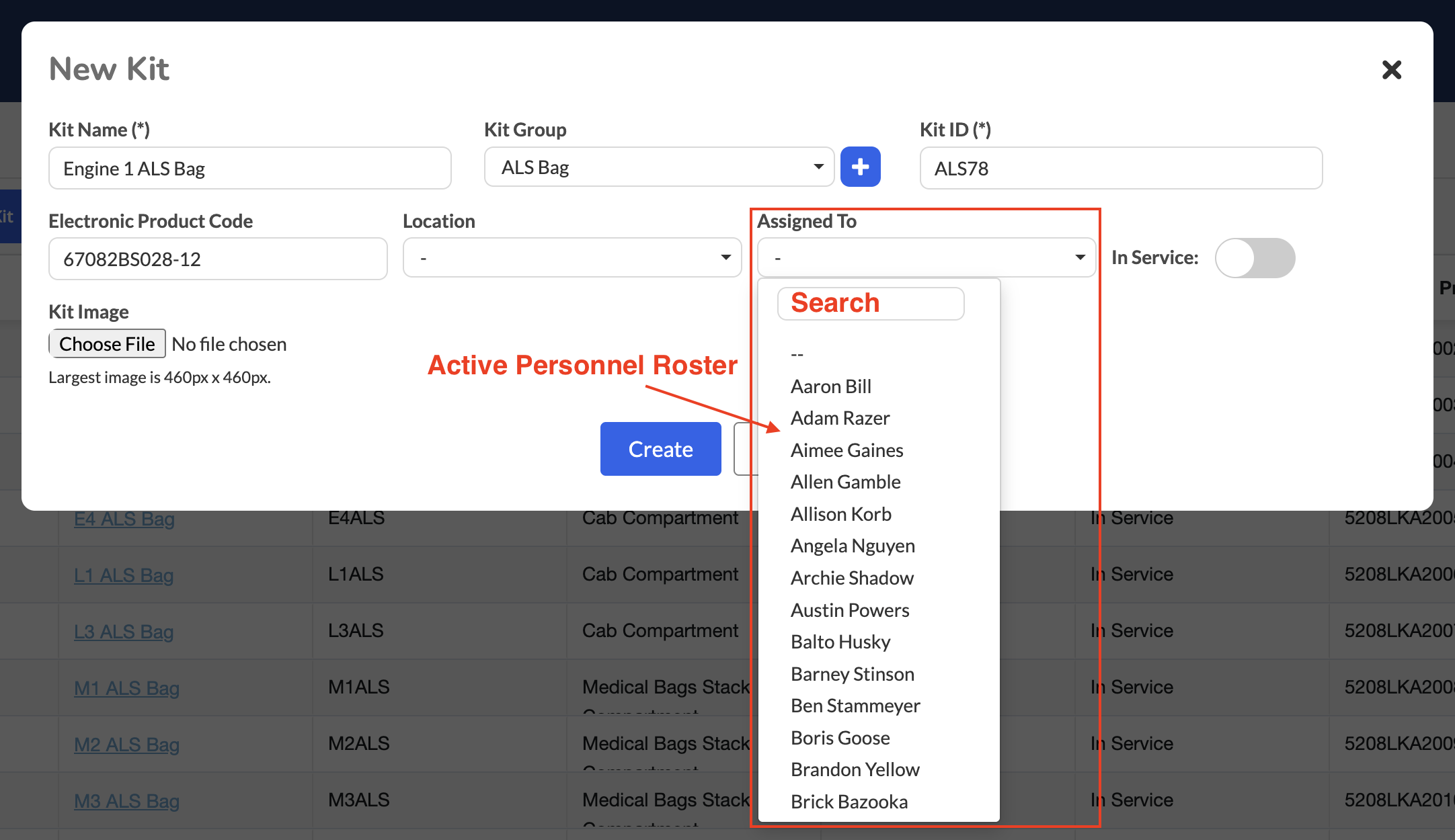
Task: Click Choose File for Kit Image
Action: tap(107, 343)
